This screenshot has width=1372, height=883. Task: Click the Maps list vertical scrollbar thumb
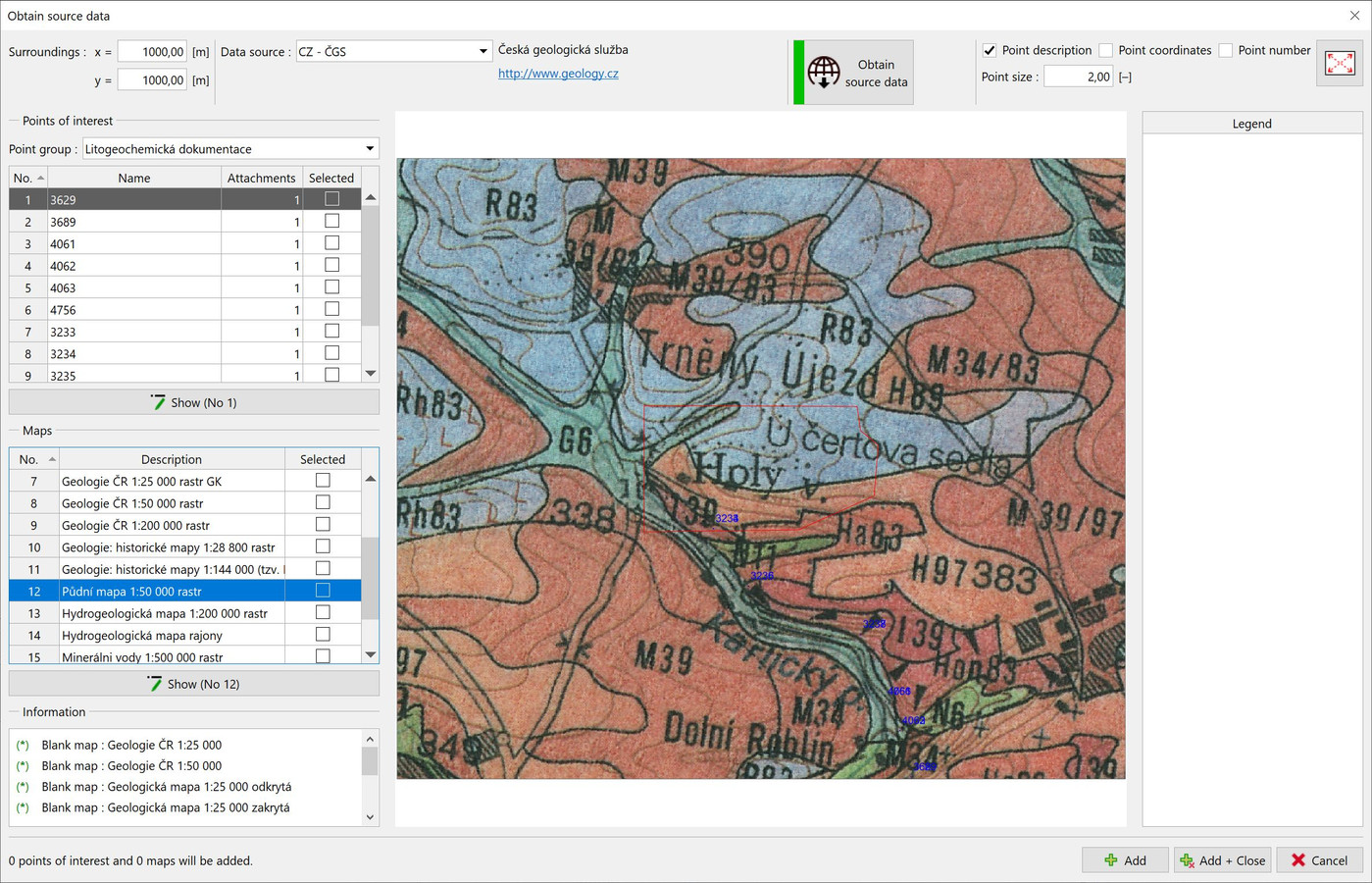tap(370, 579)
